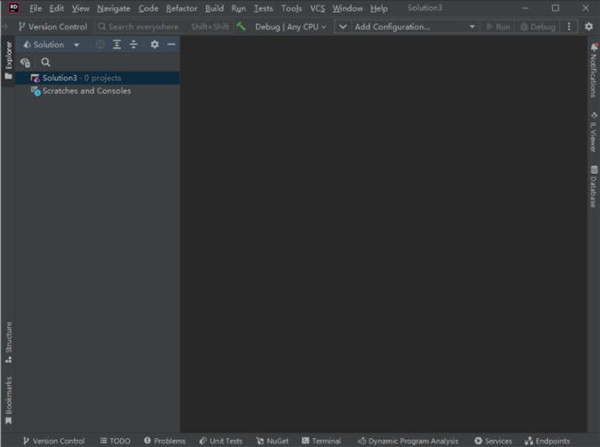This screenshot has height=447, width=600.
Task: Open the Code menu
Action: [148, 8]
